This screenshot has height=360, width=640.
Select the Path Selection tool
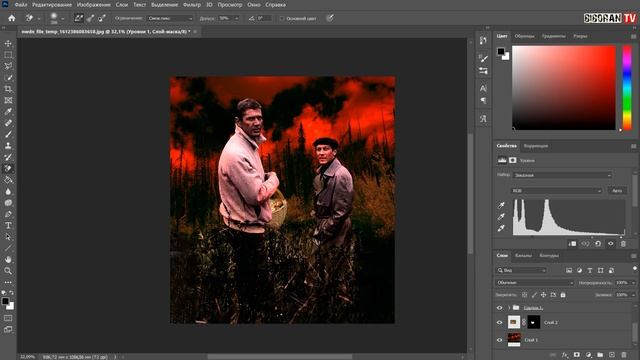pos(8,237)
